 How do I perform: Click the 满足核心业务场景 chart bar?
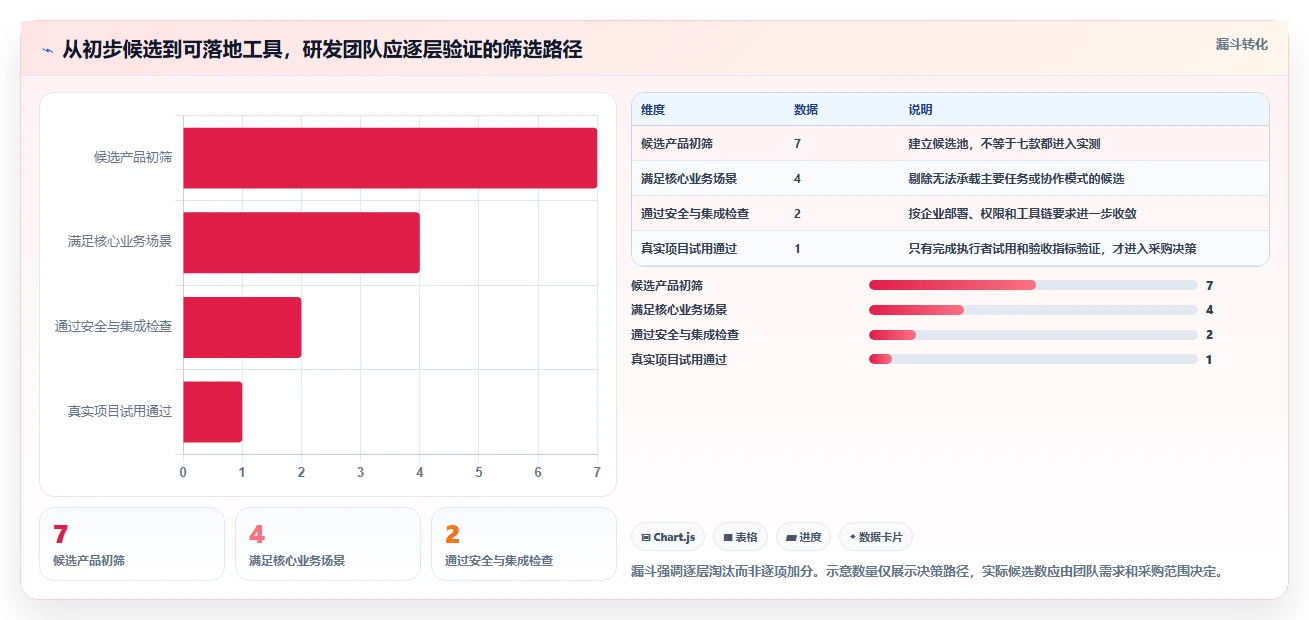pos(301,242)
